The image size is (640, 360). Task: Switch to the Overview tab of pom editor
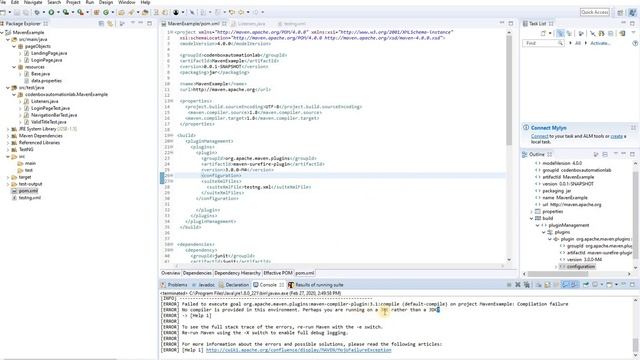pos(171,273)
